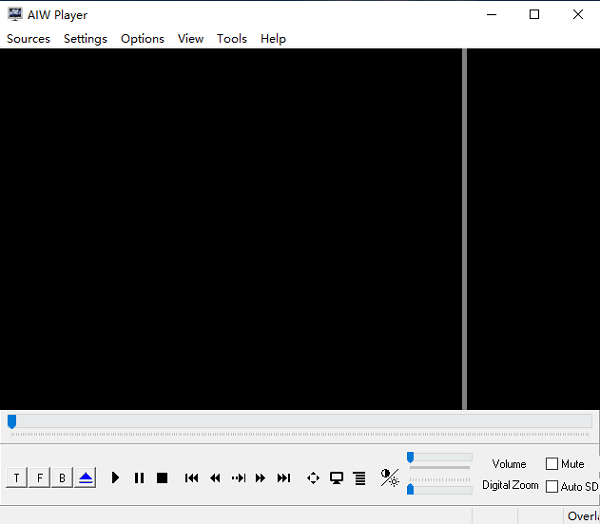
Task: Open the Tools menu
Action: (232, 39)
